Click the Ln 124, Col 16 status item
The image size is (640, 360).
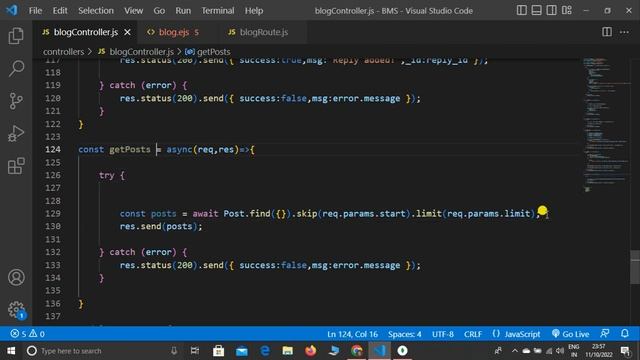coord(352,334)
